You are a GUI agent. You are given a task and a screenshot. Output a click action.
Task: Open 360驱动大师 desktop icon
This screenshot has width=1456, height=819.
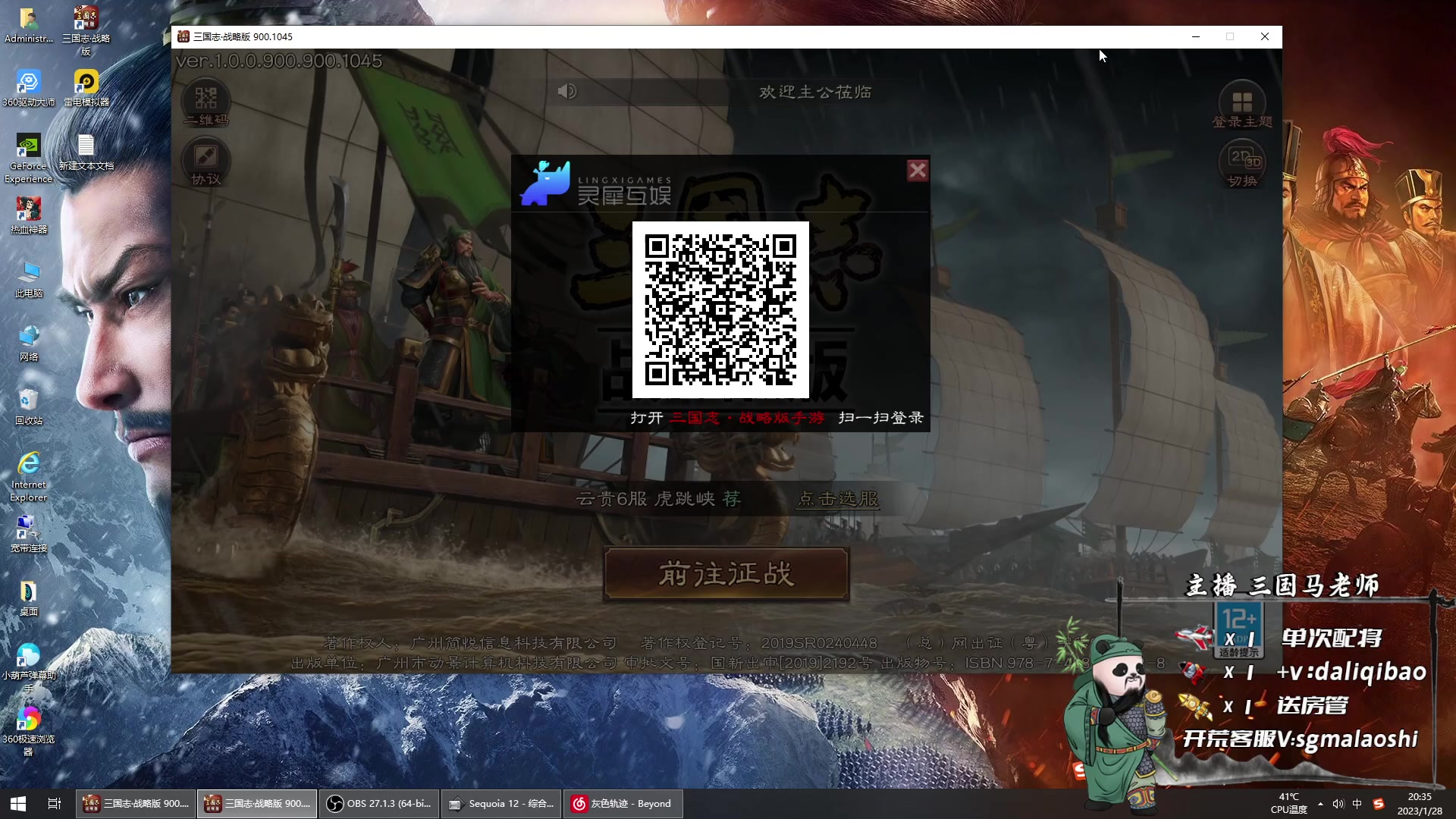tap(29, 88)
